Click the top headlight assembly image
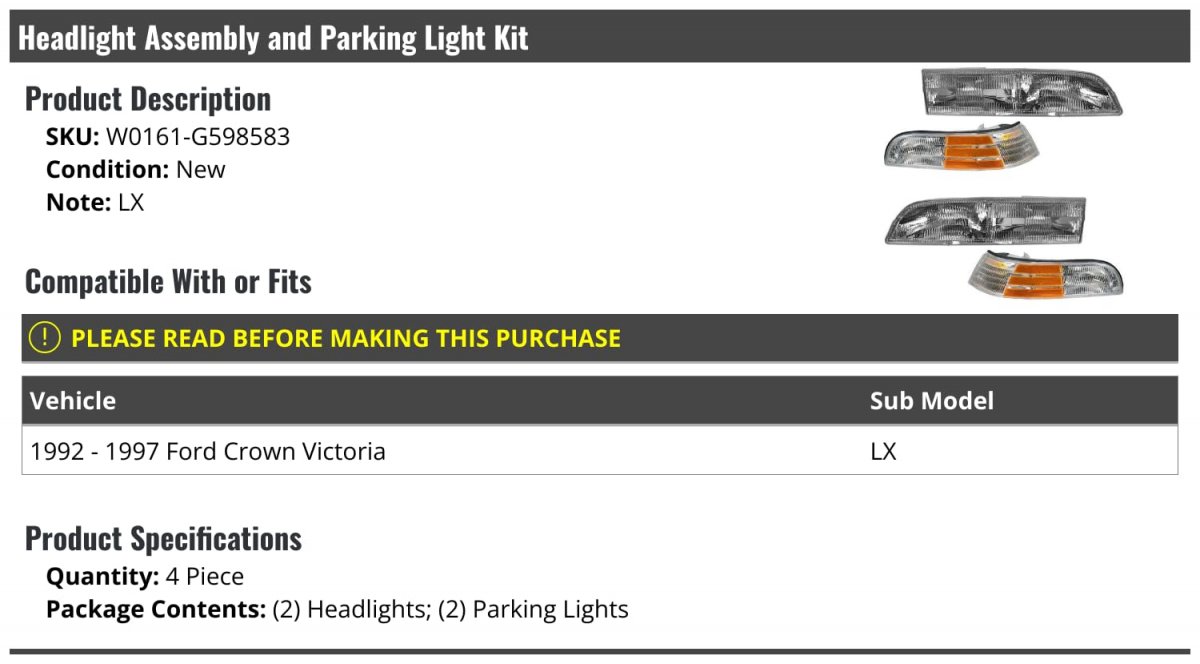This screenshot has width=1200, height=664. [1022, 92]
